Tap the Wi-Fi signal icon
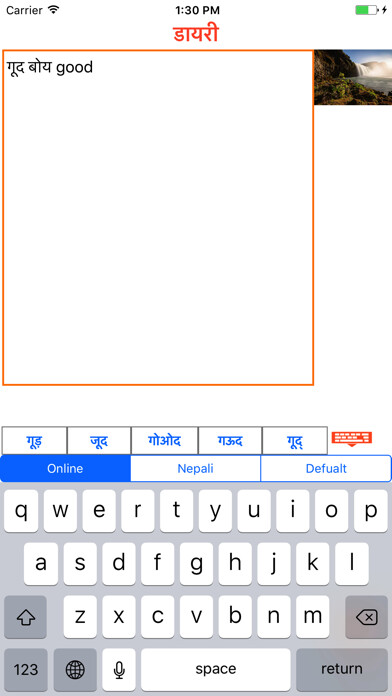Viewport: 392px width, 696px height. pyautogui.click(x=54, y=9)
